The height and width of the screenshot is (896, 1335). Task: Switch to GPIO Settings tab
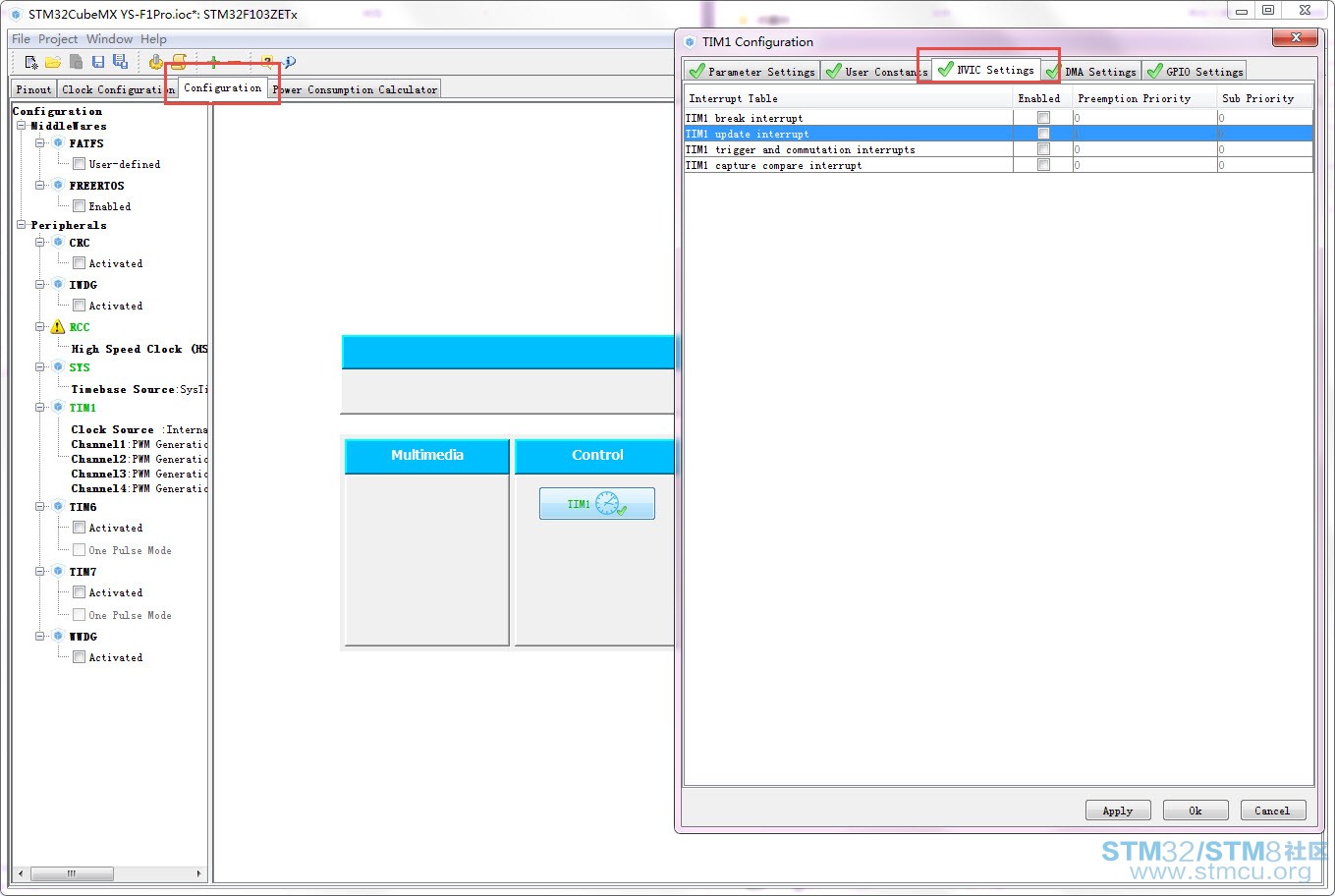[1194, 72]
